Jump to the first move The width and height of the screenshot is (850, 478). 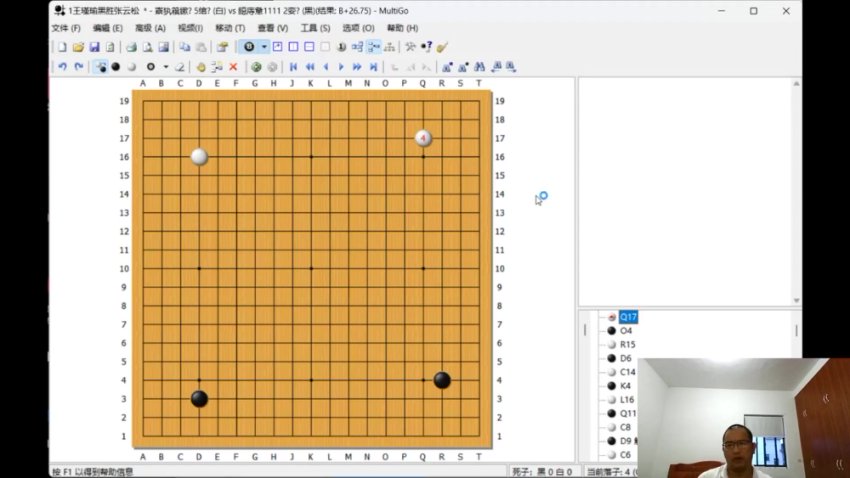coord(293,67)
